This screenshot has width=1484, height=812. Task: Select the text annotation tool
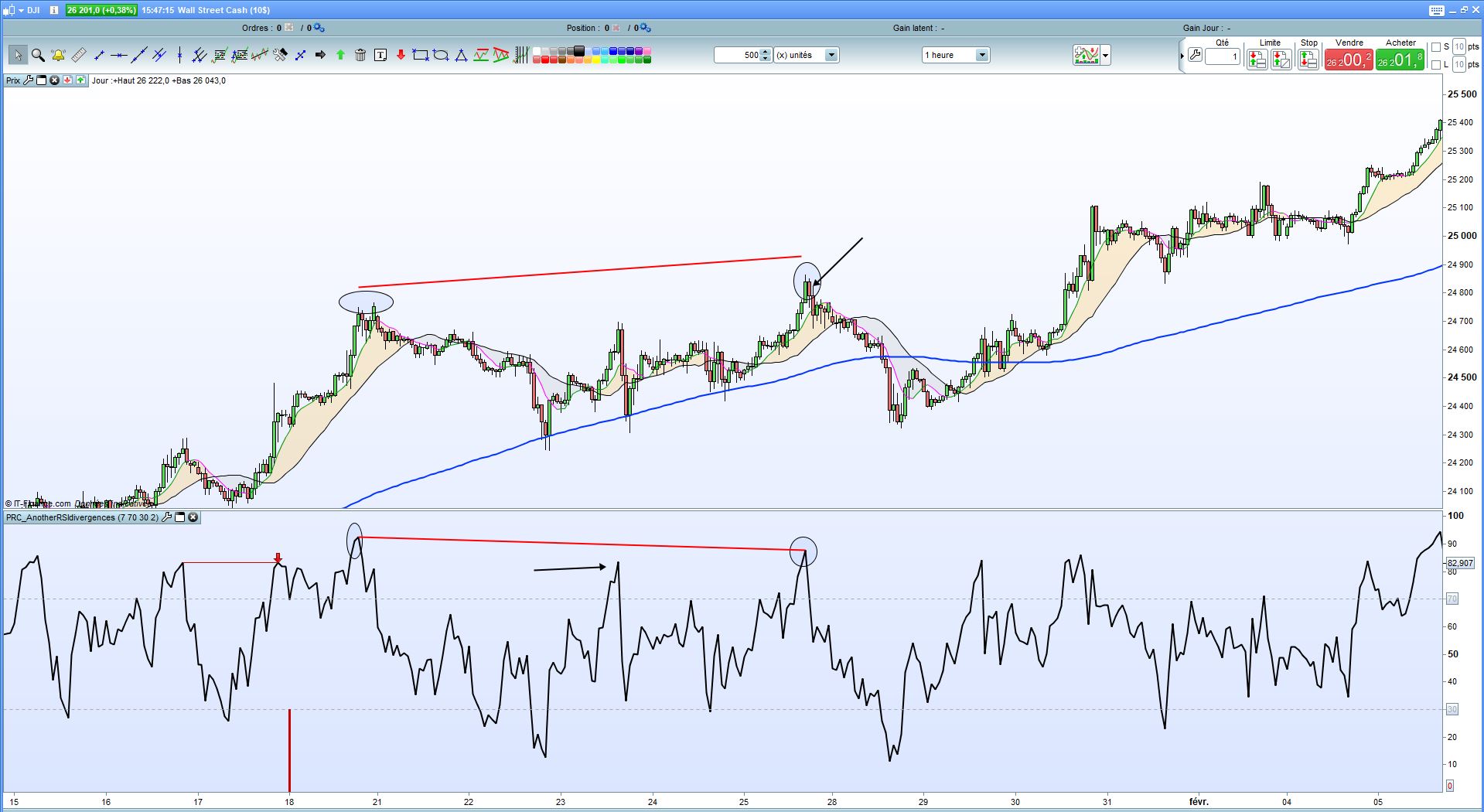tap(380, 55)
